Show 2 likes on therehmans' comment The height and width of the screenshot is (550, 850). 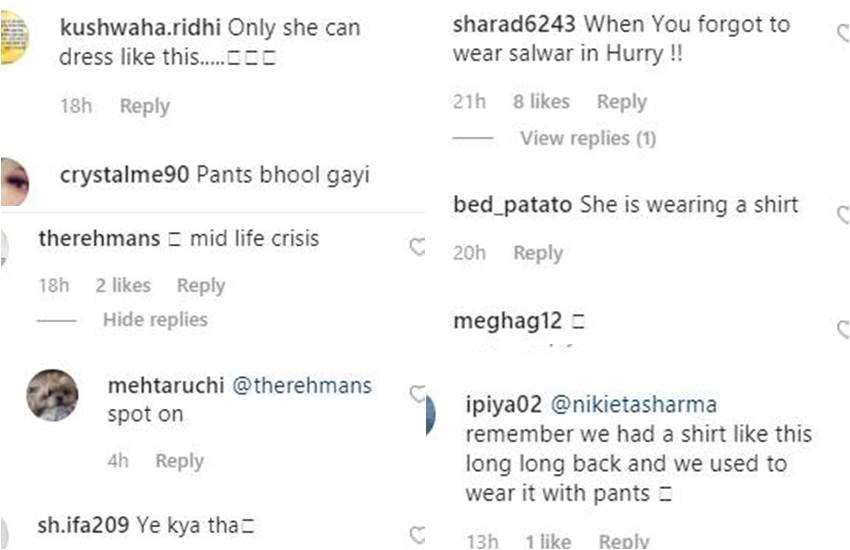pos(123,286)
